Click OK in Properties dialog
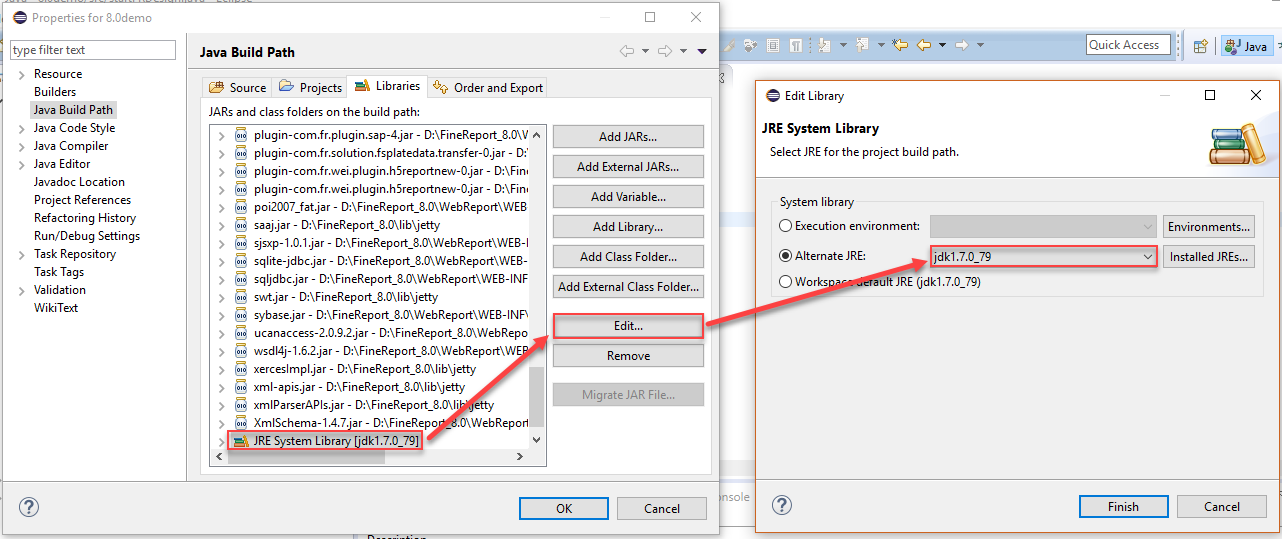Screen dimensions: 1282x539 [564, 508]
